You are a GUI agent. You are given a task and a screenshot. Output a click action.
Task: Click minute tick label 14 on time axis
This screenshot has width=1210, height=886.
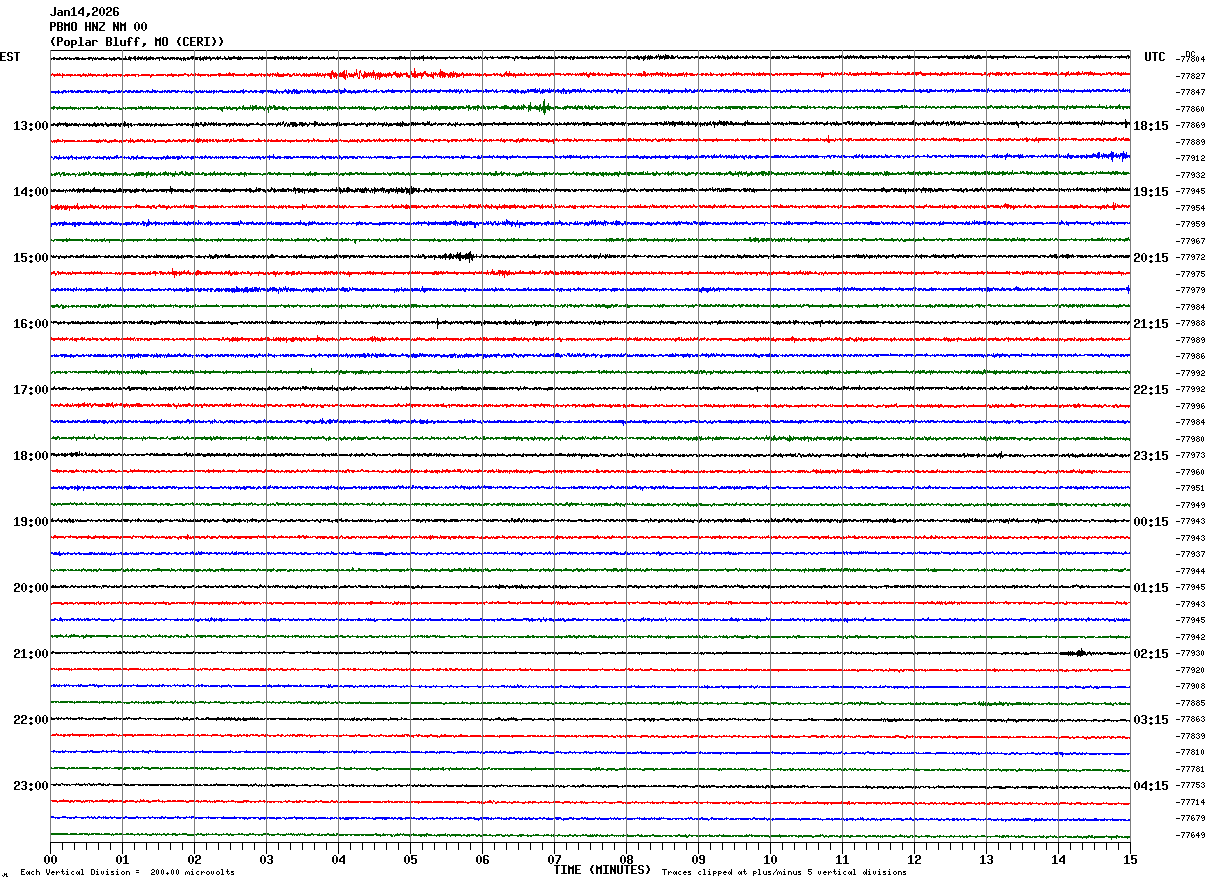[1058, 859]
